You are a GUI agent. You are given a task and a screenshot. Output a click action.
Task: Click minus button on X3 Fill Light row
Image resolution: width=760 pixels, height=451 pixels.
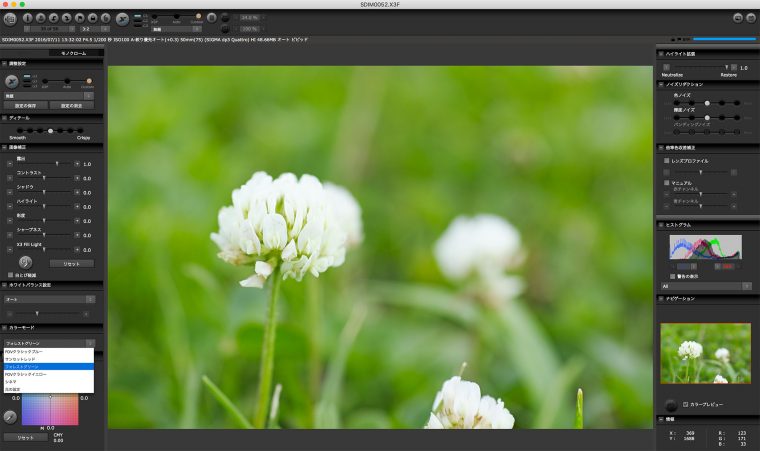10,249
